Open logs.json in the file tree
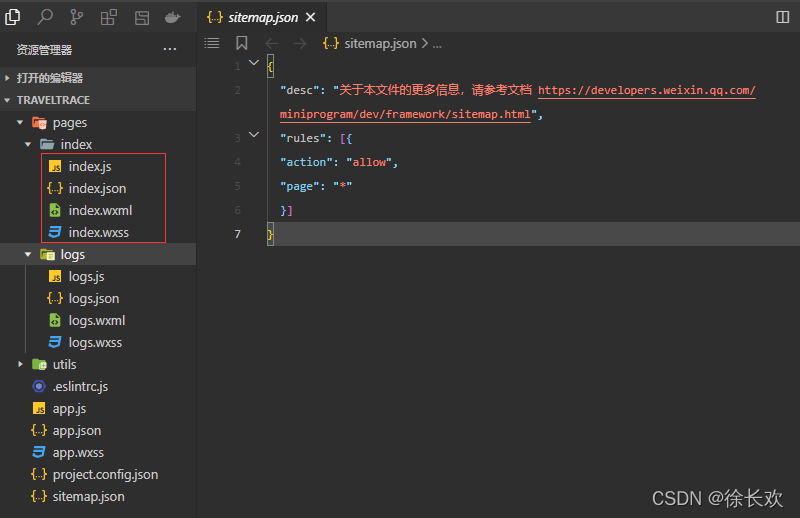 93,299
